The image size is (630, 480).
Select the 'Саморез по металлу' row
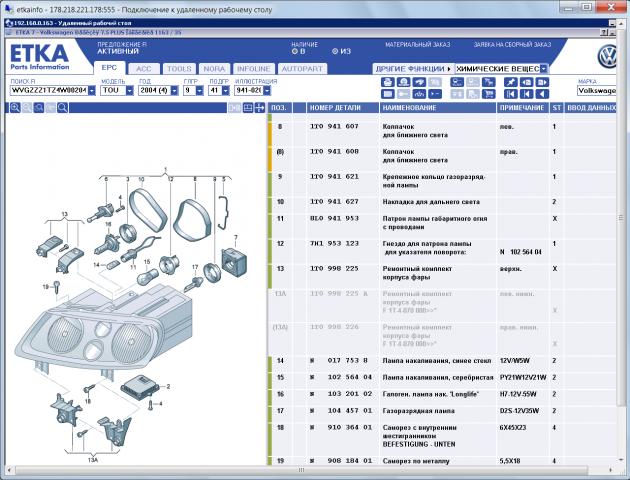[x=442, y=461]
